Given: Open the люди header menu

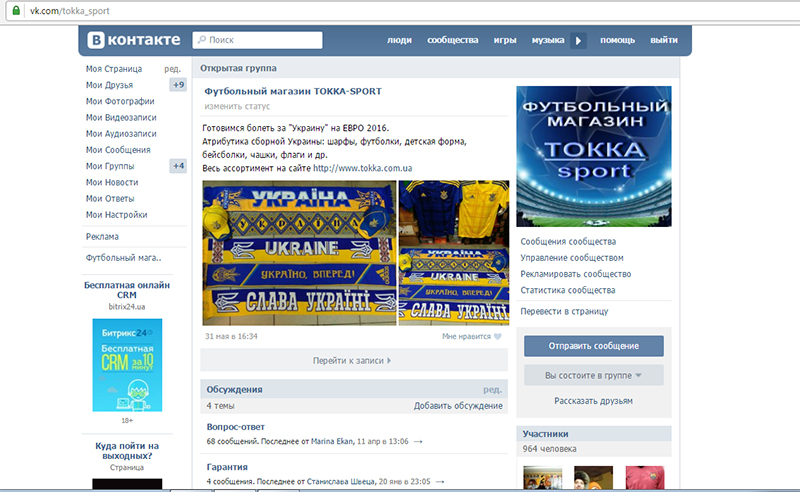Looking at the screenshot, I should pyautogui.click(x=399, y=40).
